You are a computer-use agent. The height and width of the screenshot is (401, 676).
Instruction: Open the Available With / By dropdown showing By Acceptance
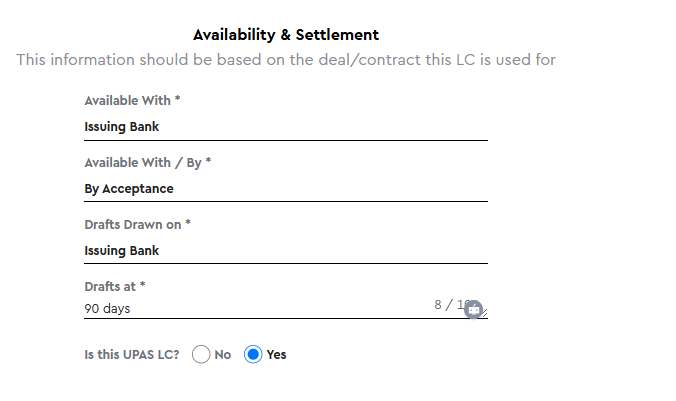286,189
